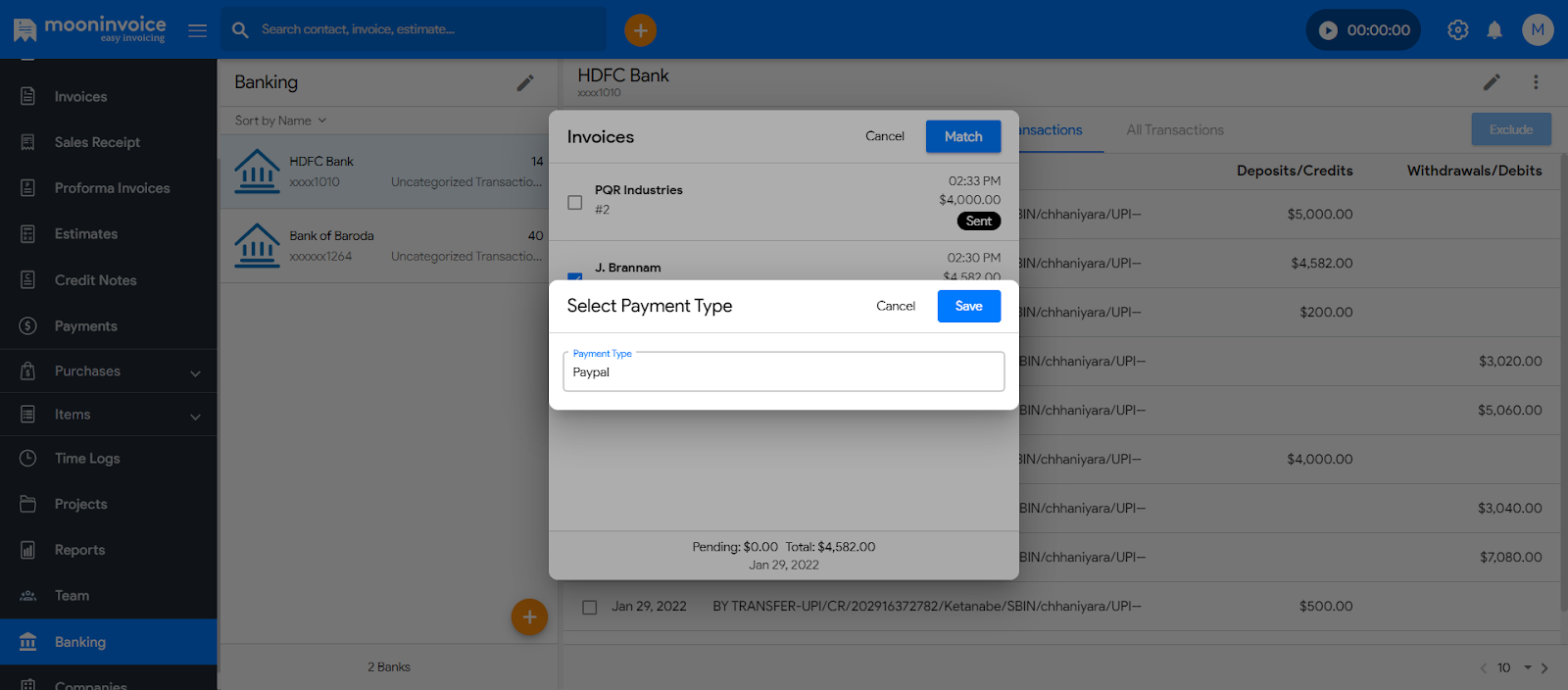The image size is (1568, 690).
Task: Click the Deposits/Credits column header
Action: point(1295,171)
